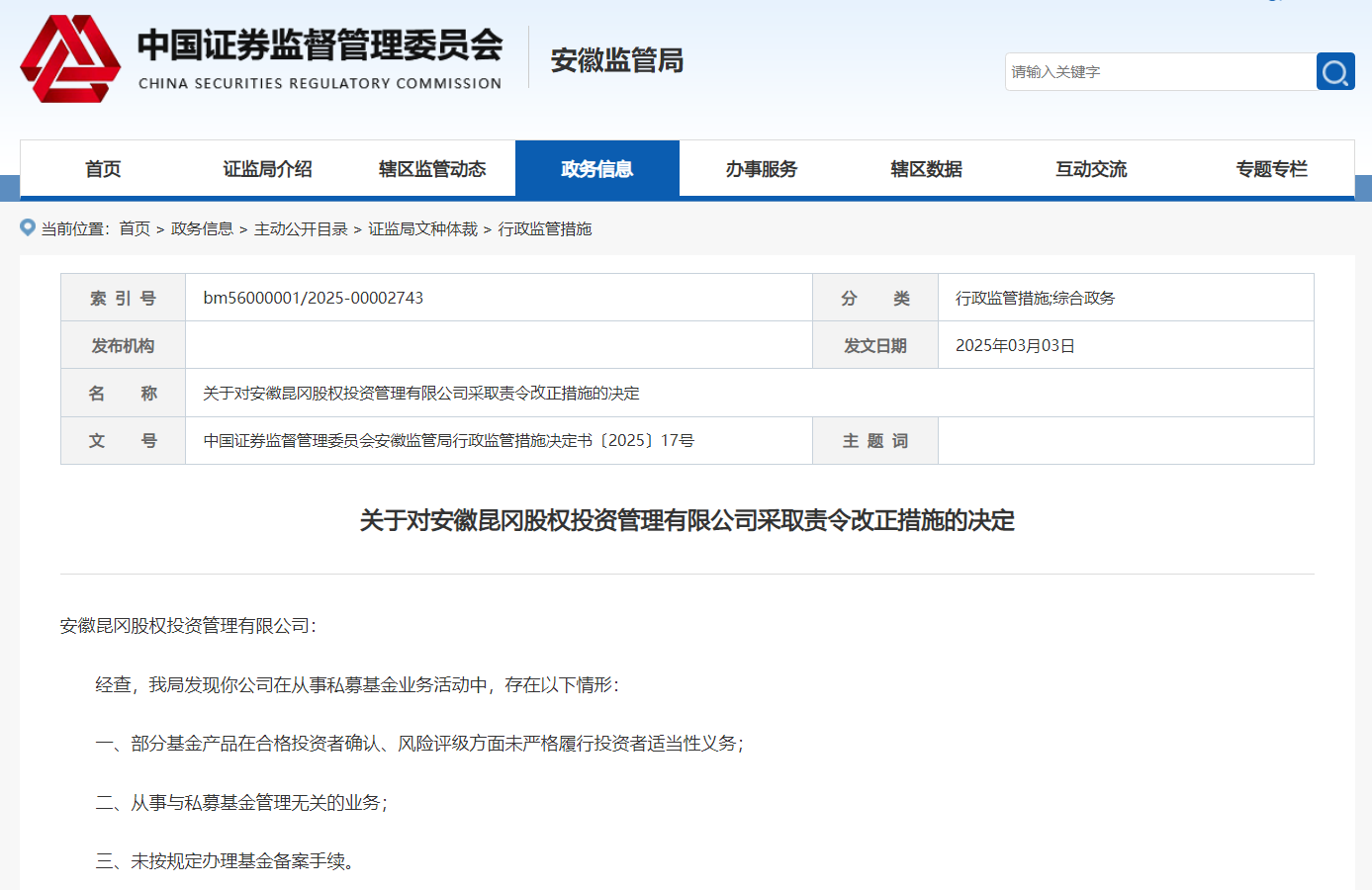Click the article's main heading title
Image resolution: width=1372 pixels, height=890 pixels.
(686, 520)
